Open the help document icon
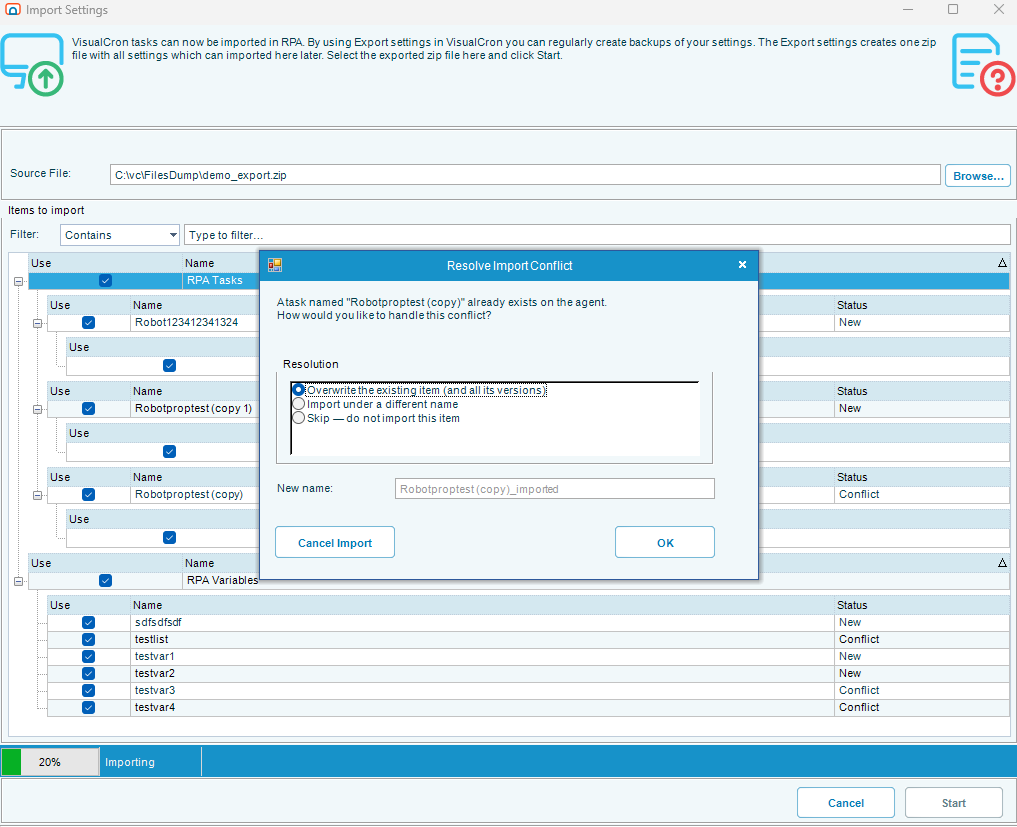Image resolution: width=1017 pixels, height=827 pixels. point(983,64)
